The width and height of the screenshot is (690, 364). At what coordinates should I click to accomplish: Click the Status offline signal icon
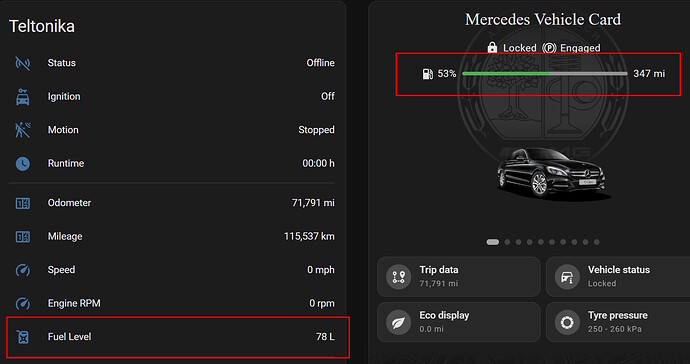[22, 63]
